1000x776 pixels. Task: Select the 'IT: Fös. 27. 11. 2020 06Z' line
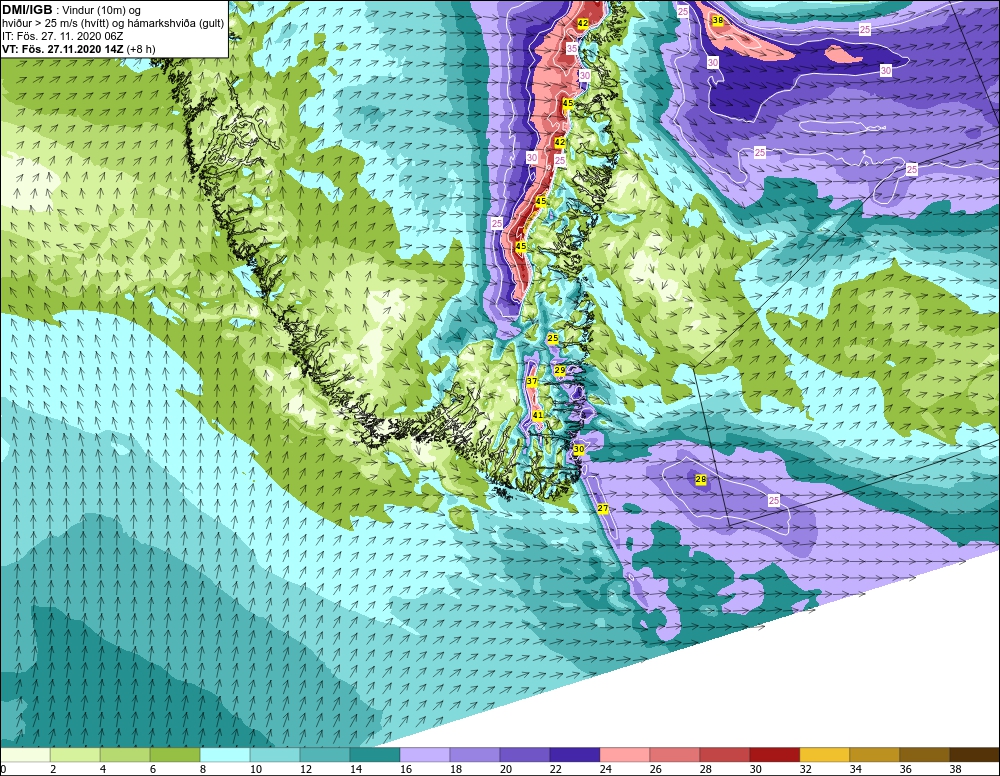click(x=62, y=36)
